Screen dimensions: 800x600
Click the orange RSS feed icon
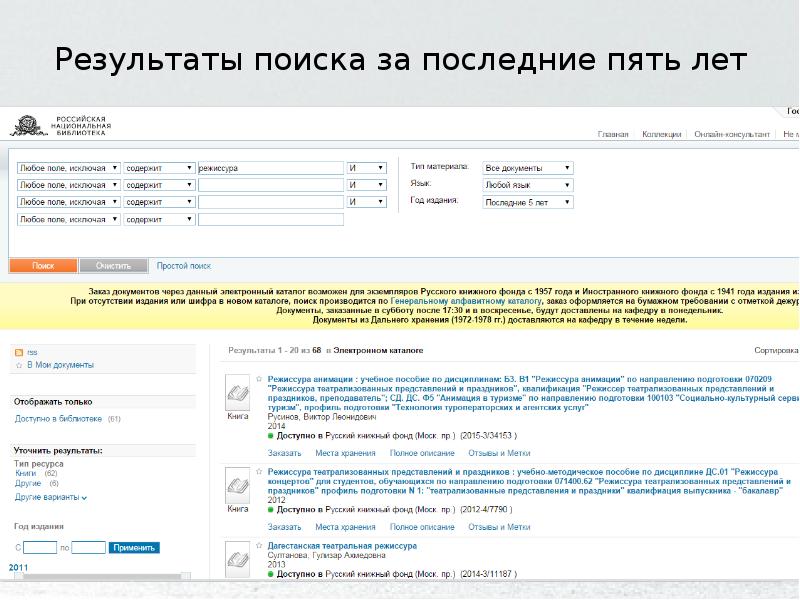pyautogui.click(x=18, y=353)
